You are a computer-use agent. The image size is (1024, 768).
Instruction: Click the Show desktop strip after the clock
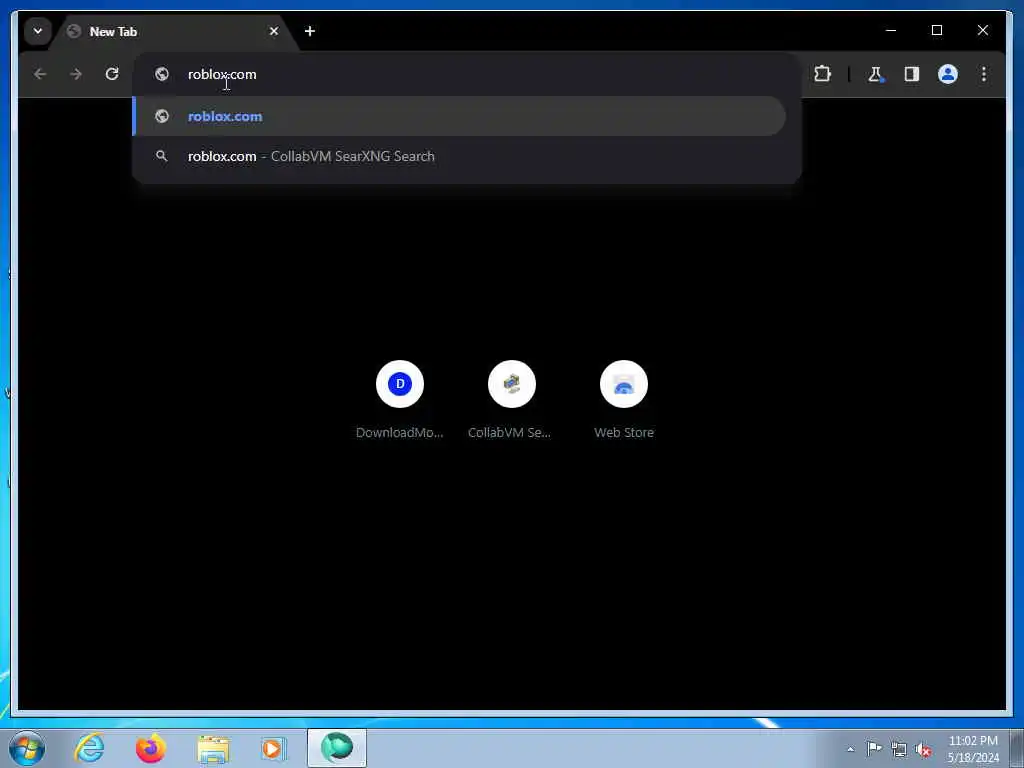click(1017, 748)
